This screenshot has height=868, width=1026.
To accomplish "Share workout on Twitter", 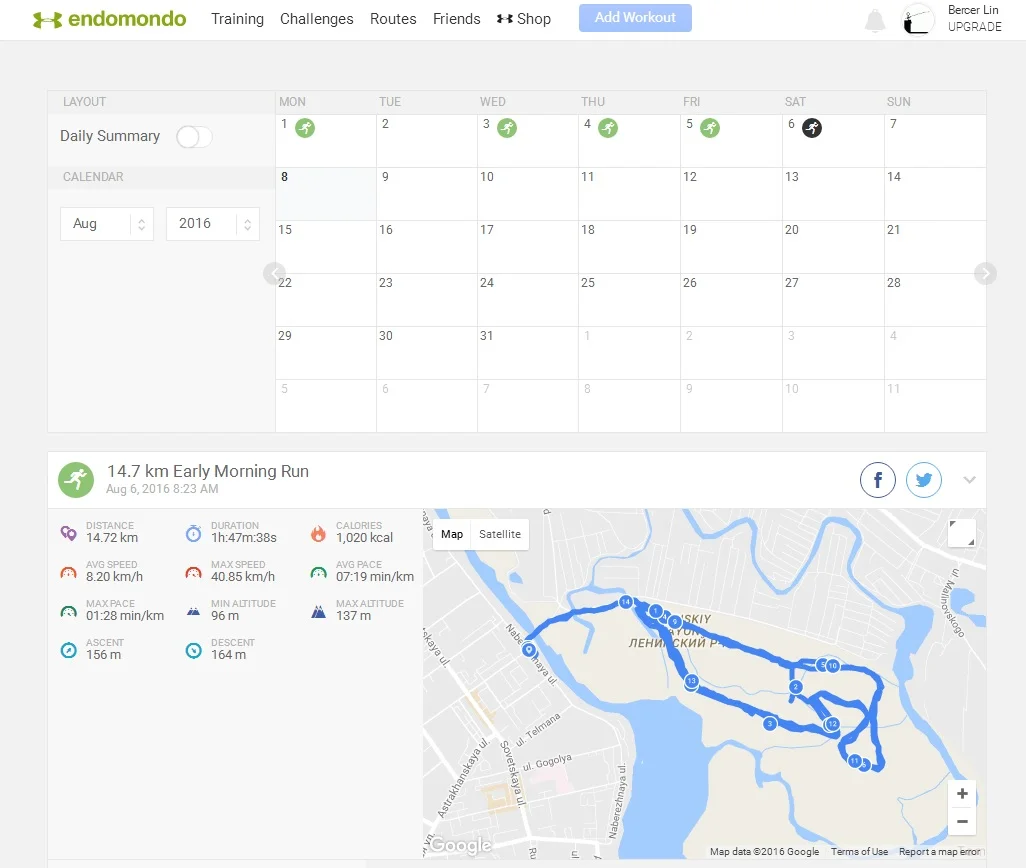I will (x=924, y=480).
